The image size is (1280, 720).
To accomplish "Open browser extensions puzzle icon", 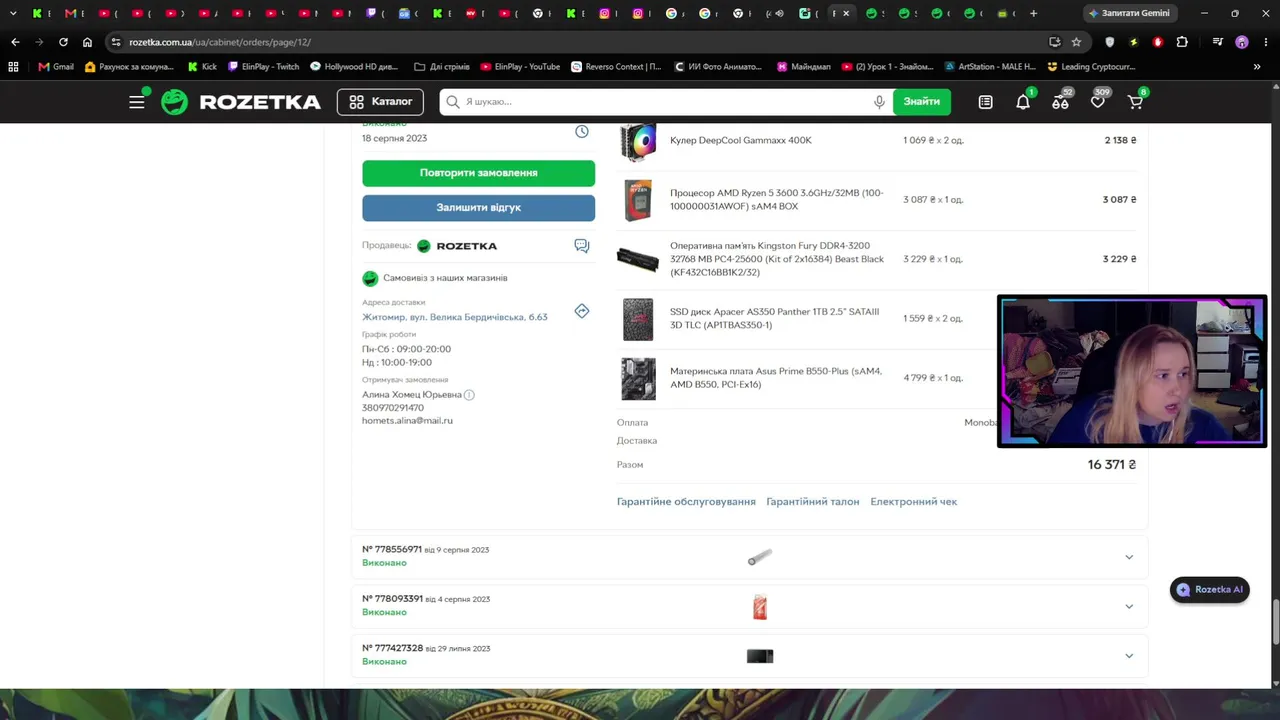I will pyautogui.click(x=1182, y=42).
